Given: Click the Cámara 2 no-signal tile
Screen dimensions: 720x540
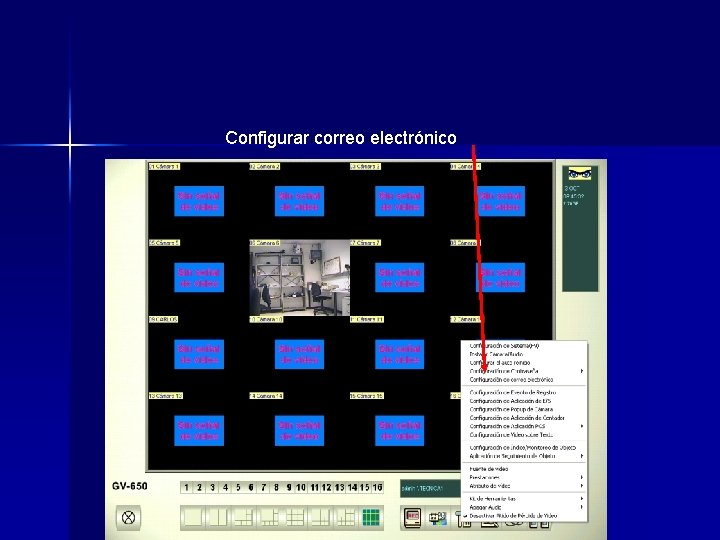Looking at the screenshot, I should coord(299,201).
